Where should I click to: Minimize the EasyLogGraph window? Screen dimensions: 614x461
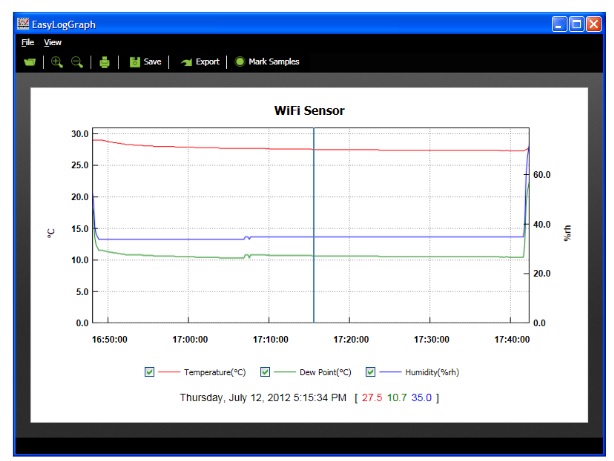559,24
